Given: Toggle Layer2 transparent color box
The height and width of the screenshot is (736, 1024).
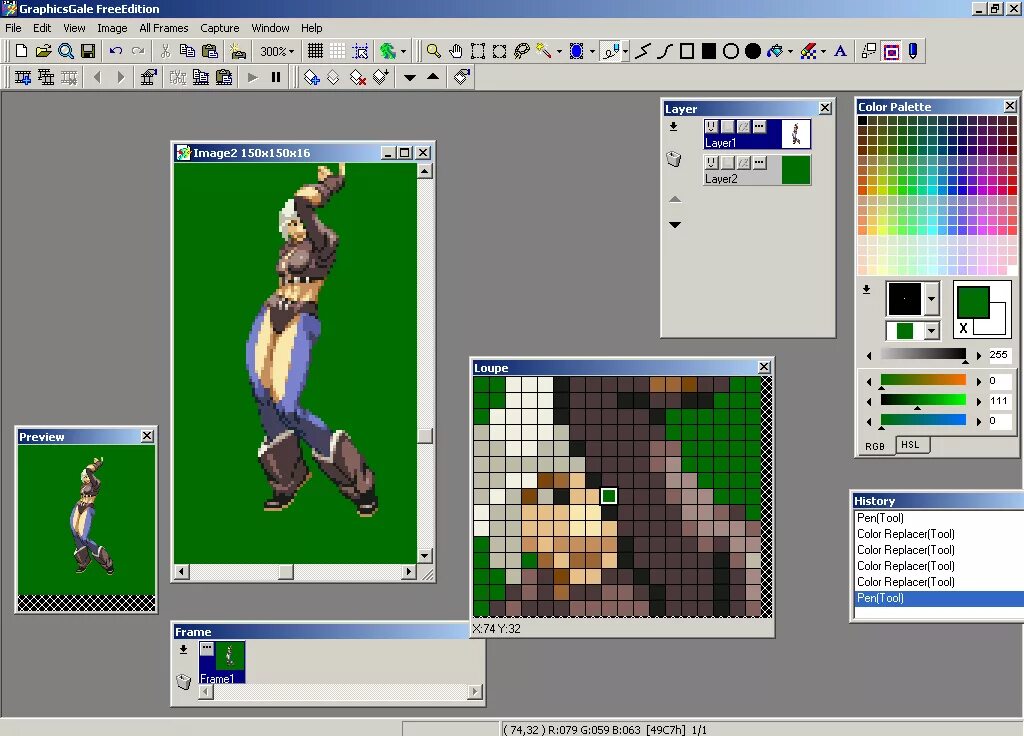Looking at the screenshot, I should pos(728,163).
